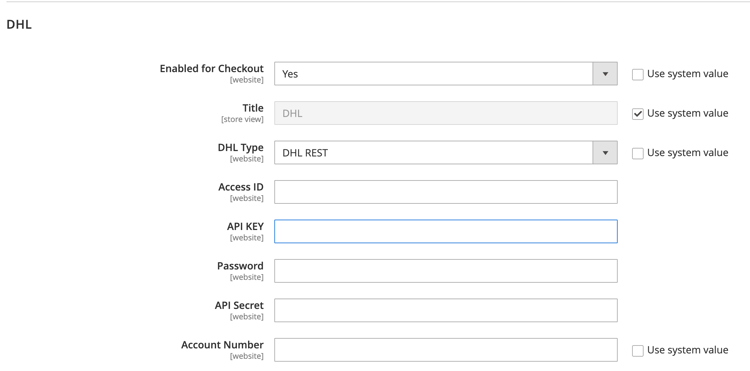Click the Title label
The image size is (750, 371).
253,108
